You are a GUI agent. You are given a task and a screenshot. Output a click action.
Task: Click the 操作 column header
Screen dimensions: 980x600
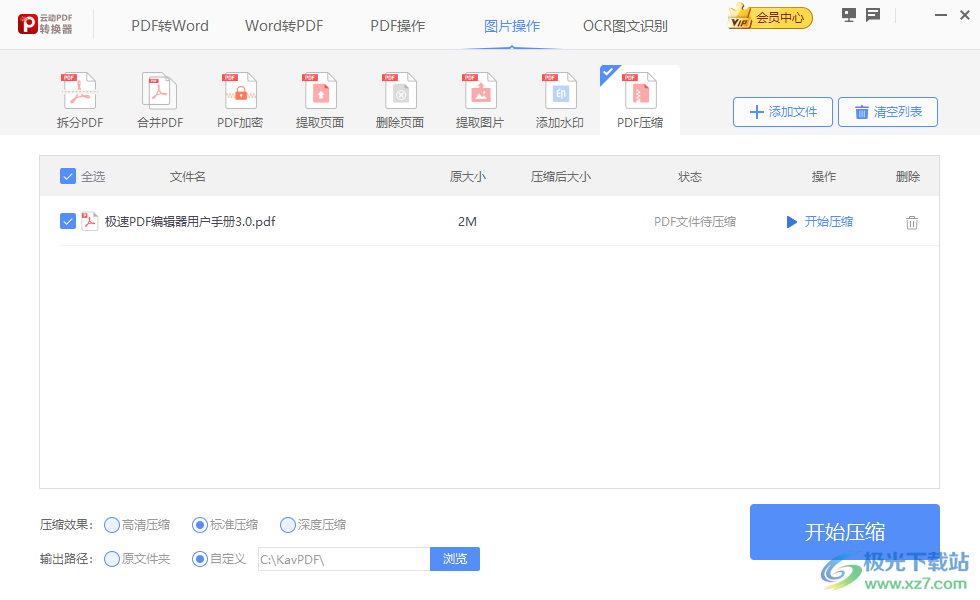click(x=824, y=177)
